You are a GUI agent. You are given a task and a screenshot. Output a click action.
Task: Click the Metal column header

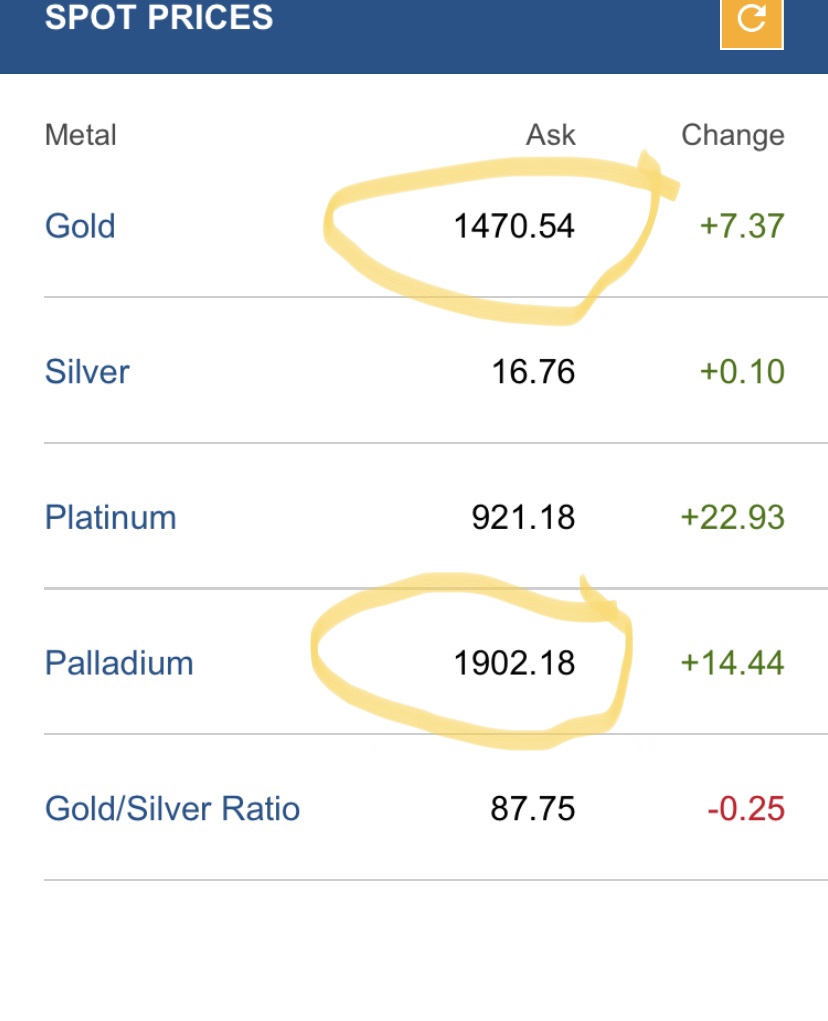point(81,135)
